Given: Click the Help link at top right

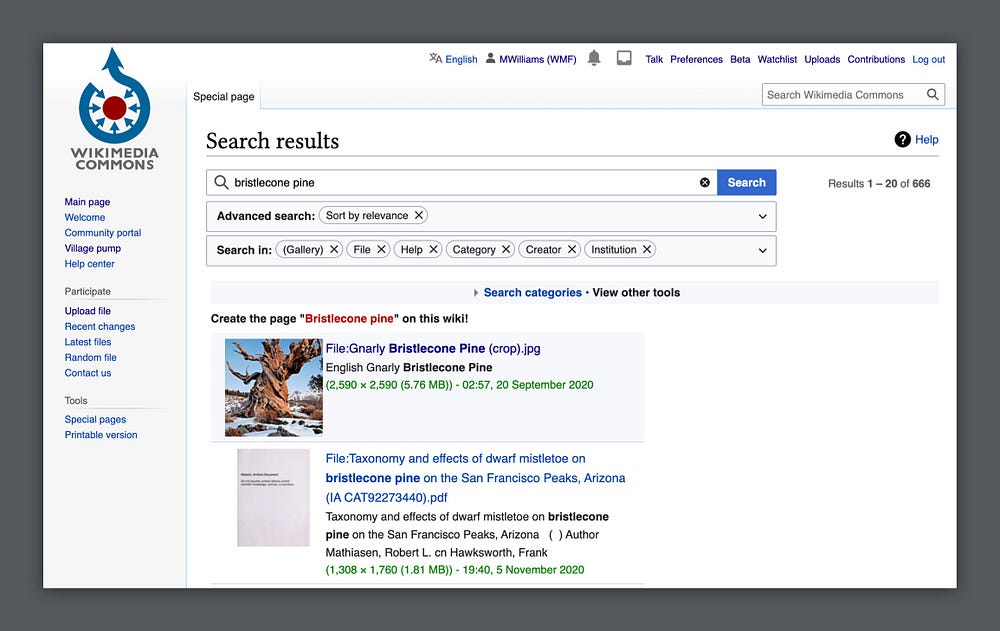Looking at the screenshot, I should pos(926,140).
